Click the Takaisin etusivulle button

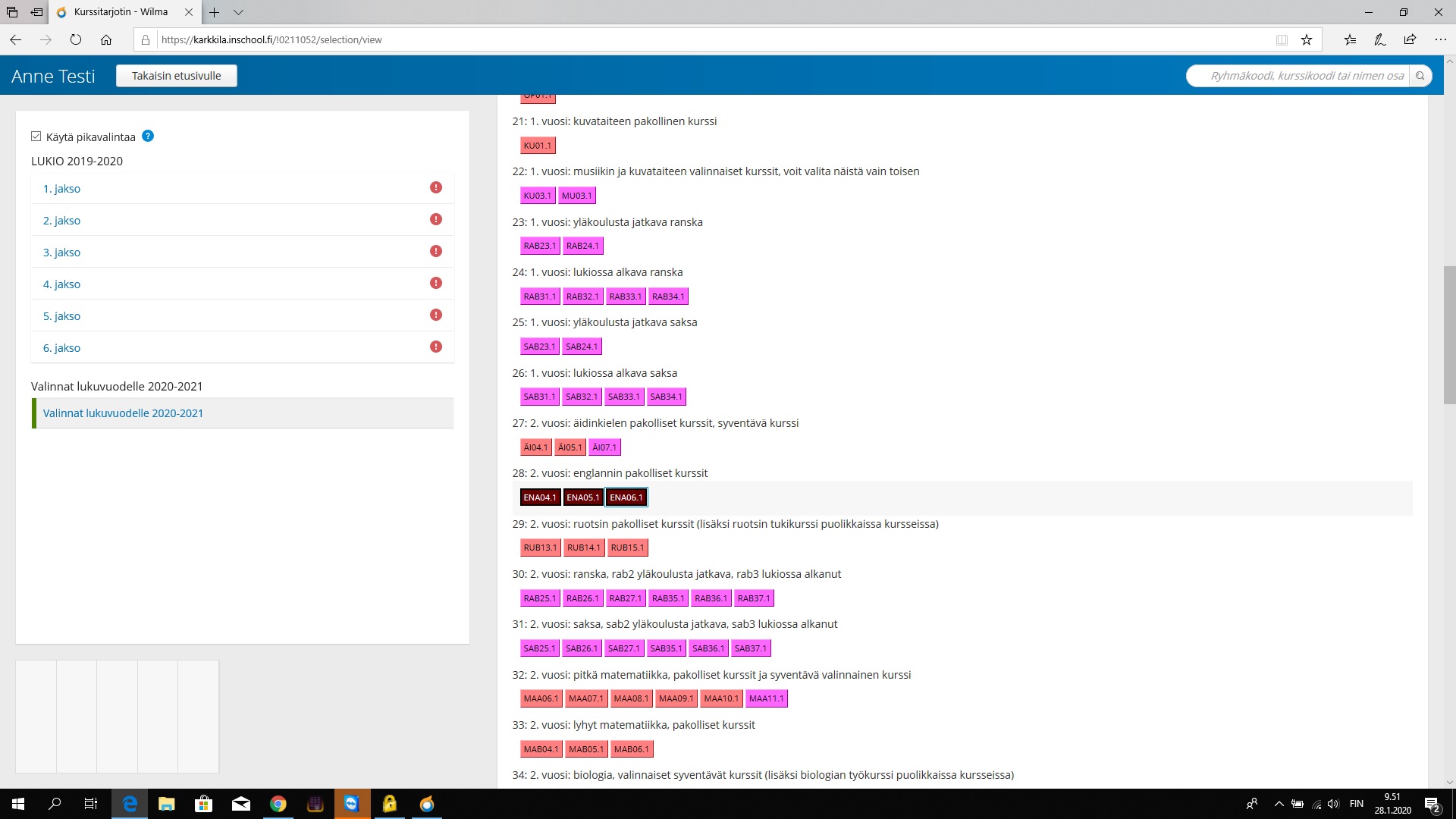click(177, 76)
